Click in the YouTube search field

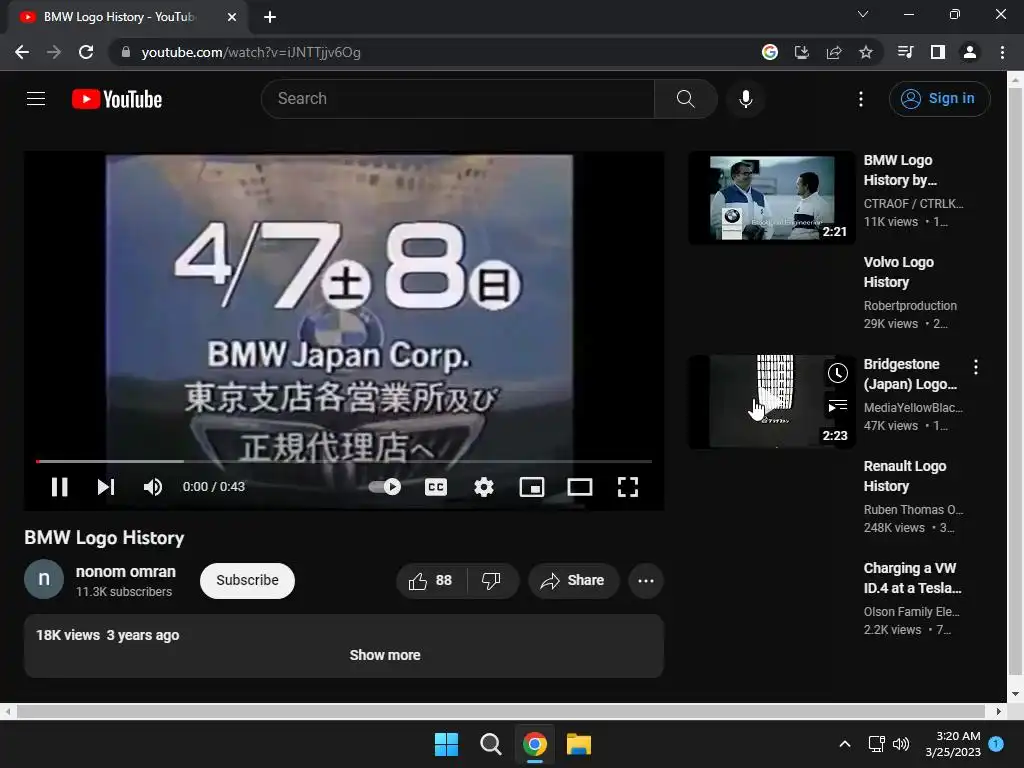[457, 99]
